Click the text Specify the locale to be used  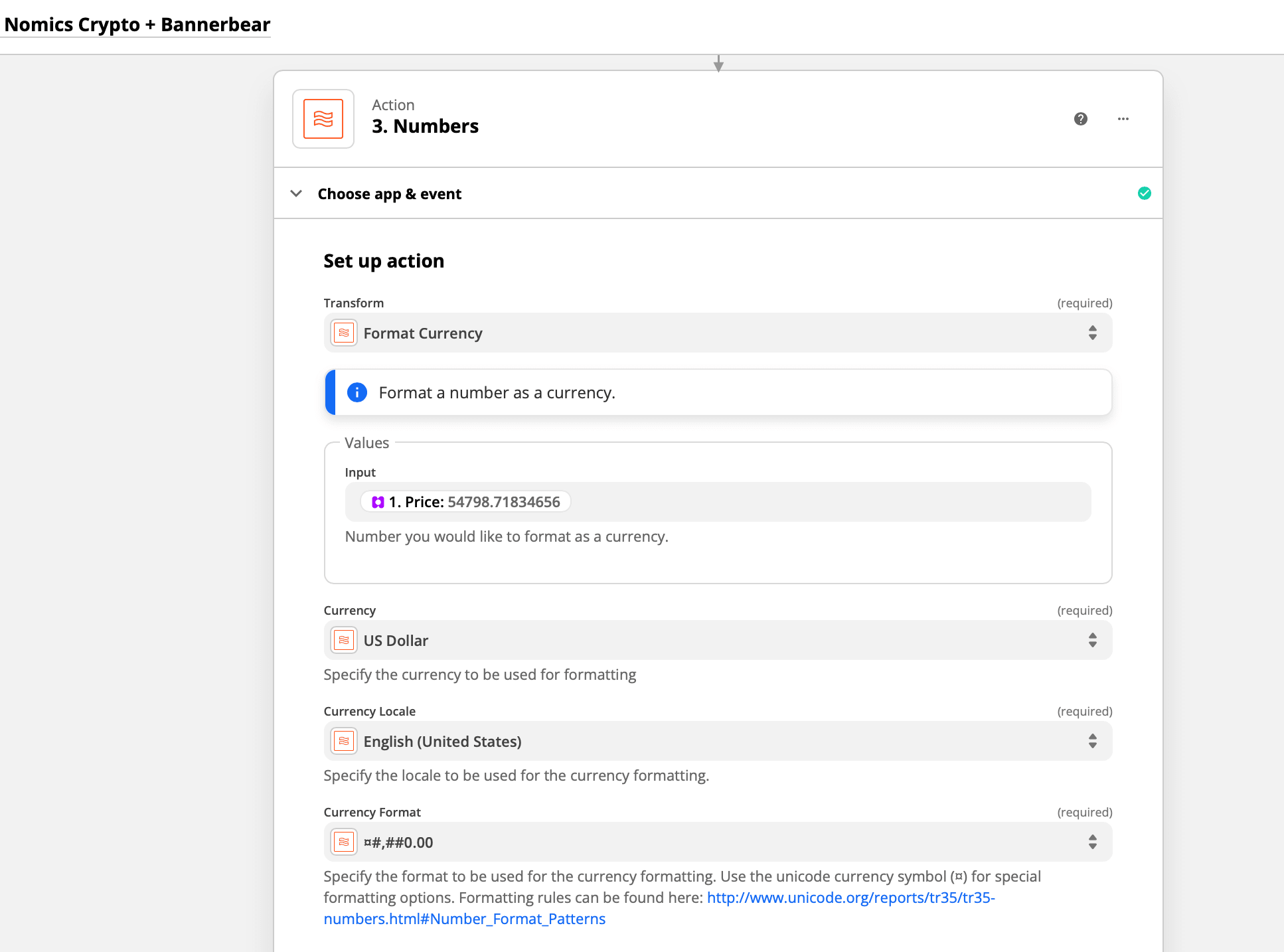517,775
